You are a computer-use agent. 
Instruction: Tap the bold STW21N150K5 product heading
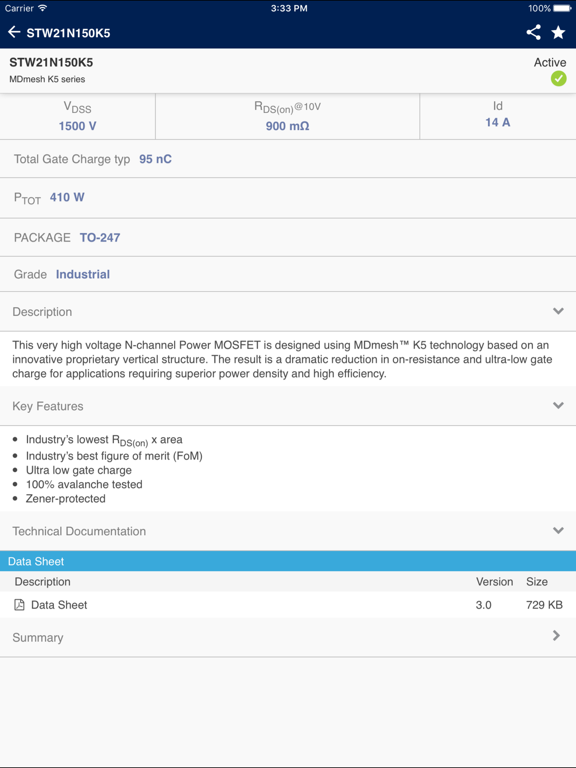click(x=51, y=62)
